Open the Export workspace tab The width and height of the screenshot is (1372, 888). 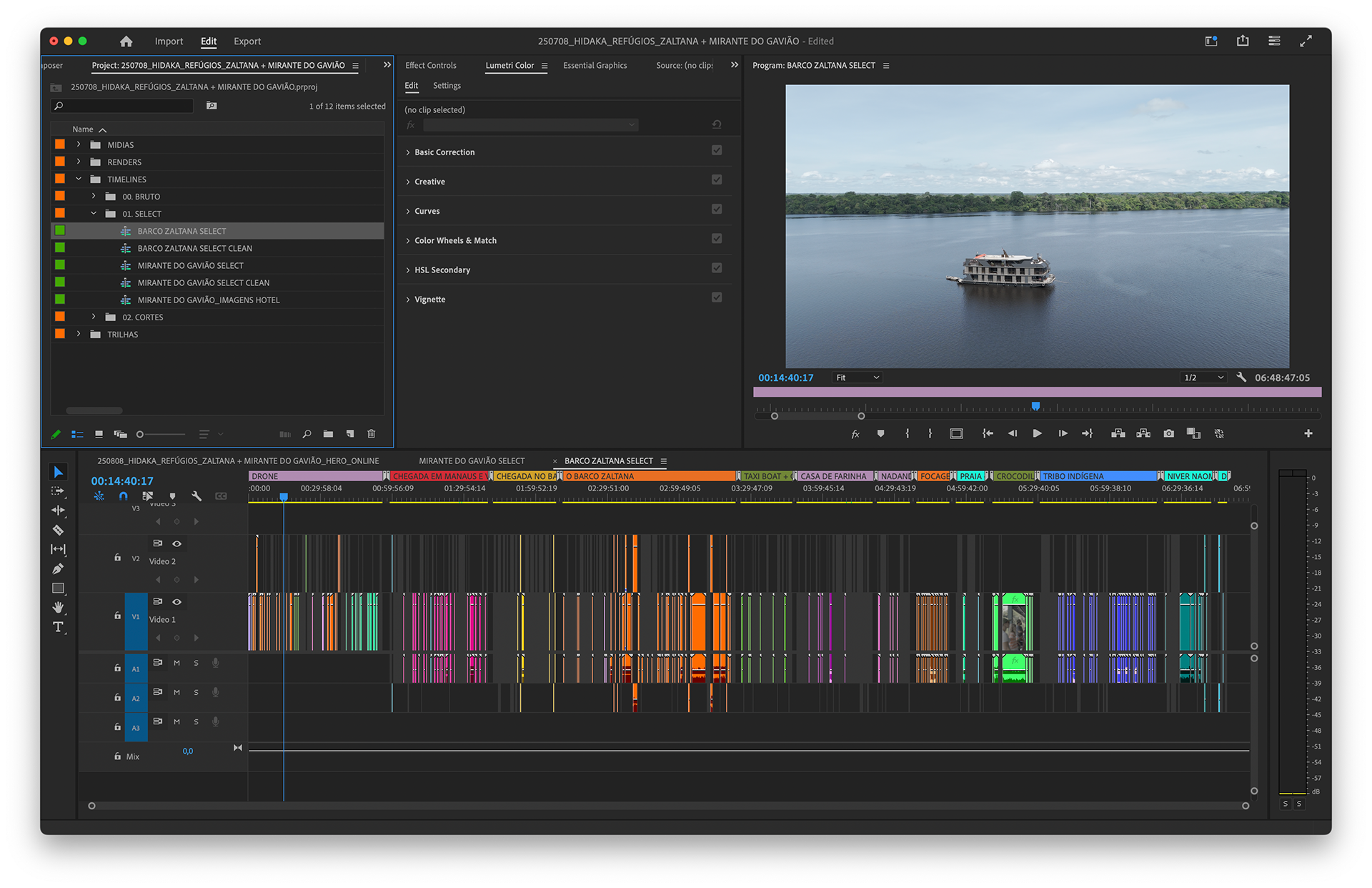click(247, 41)
